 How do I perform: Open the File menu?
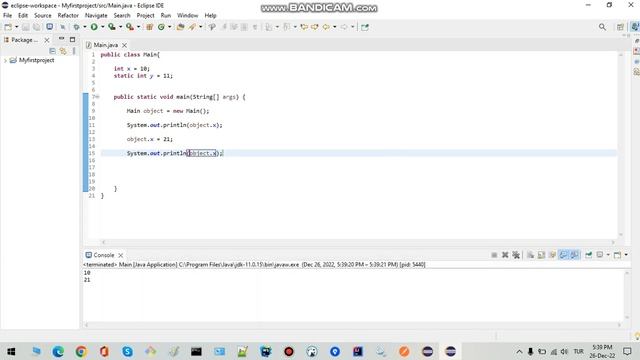(x=7, y=16)
